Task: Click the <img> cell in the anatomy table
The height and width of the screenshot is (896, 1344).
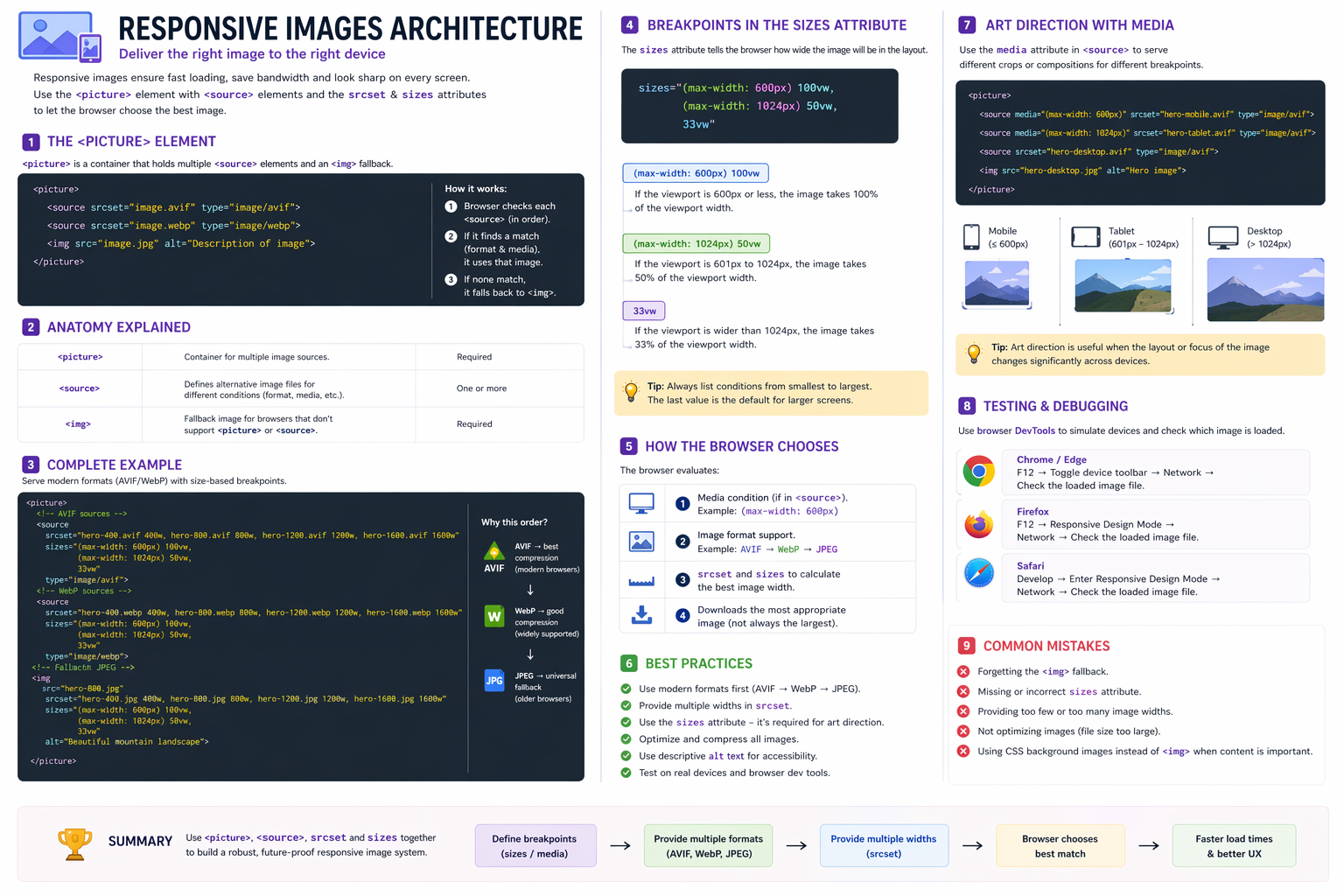Action: (78, 424)
